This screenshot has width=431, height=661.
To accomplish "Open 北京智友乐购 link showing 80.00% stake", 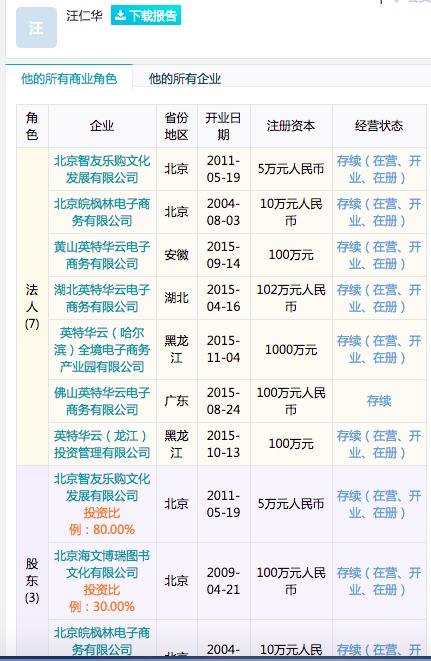I will click(x=102, y=487).
